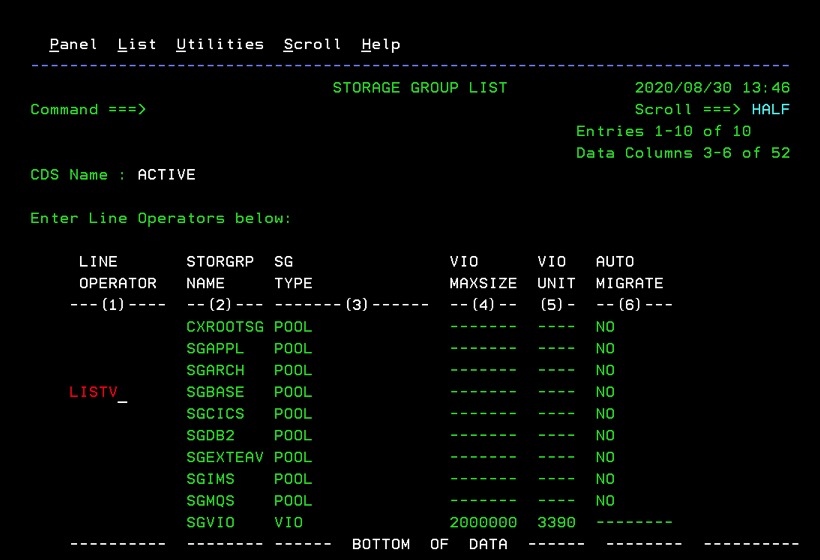Click POOL type in SGMQS row
The height and width of the screenshot is (560, 820).
293,501
